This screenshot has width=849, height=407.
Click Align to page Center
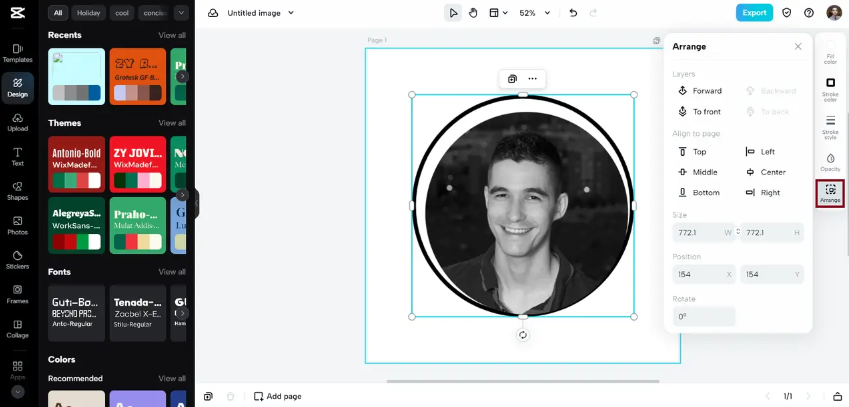(x=766, y=172)
